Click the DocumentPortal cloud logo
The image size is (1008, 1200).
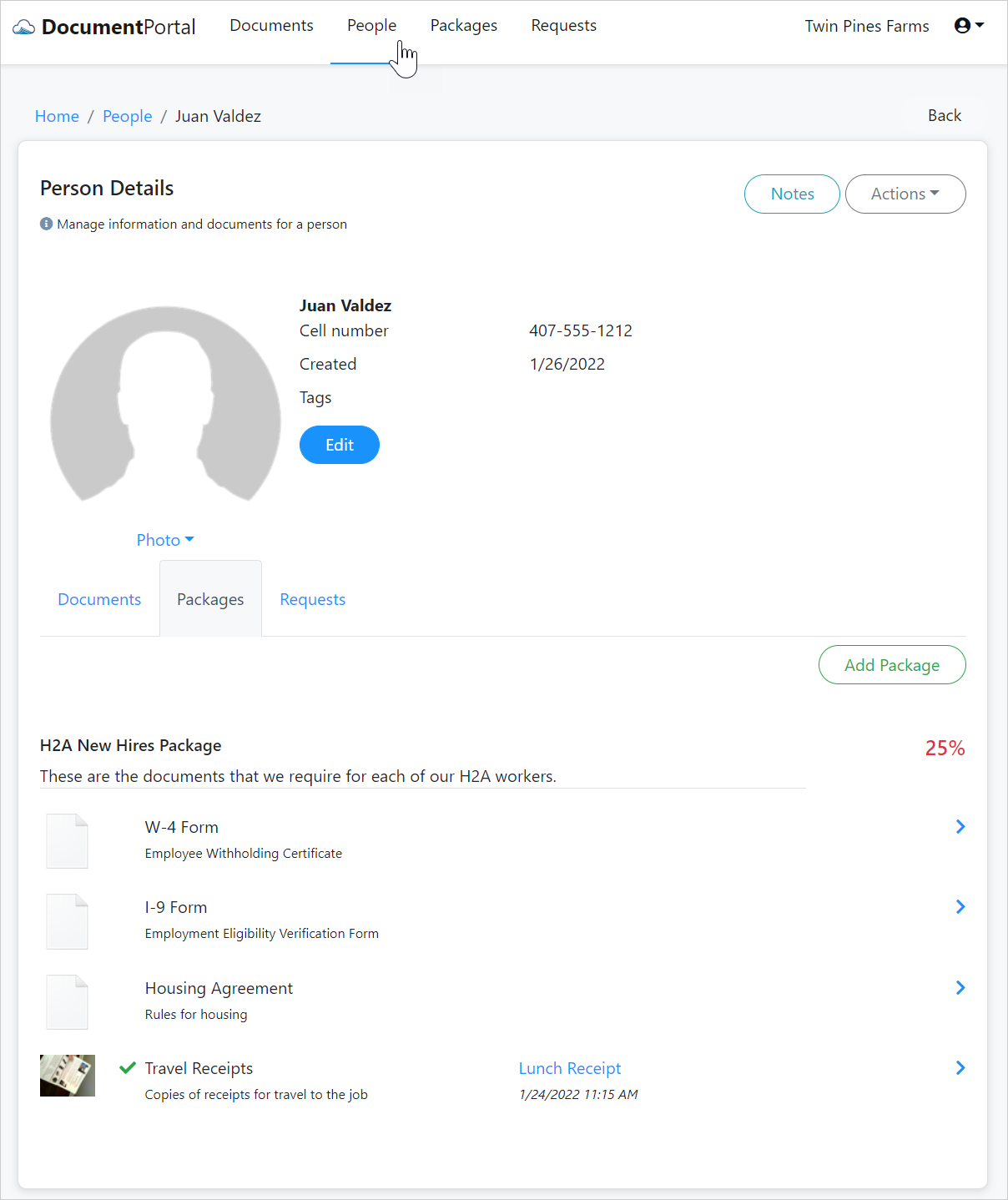click(x=23, y=25)
